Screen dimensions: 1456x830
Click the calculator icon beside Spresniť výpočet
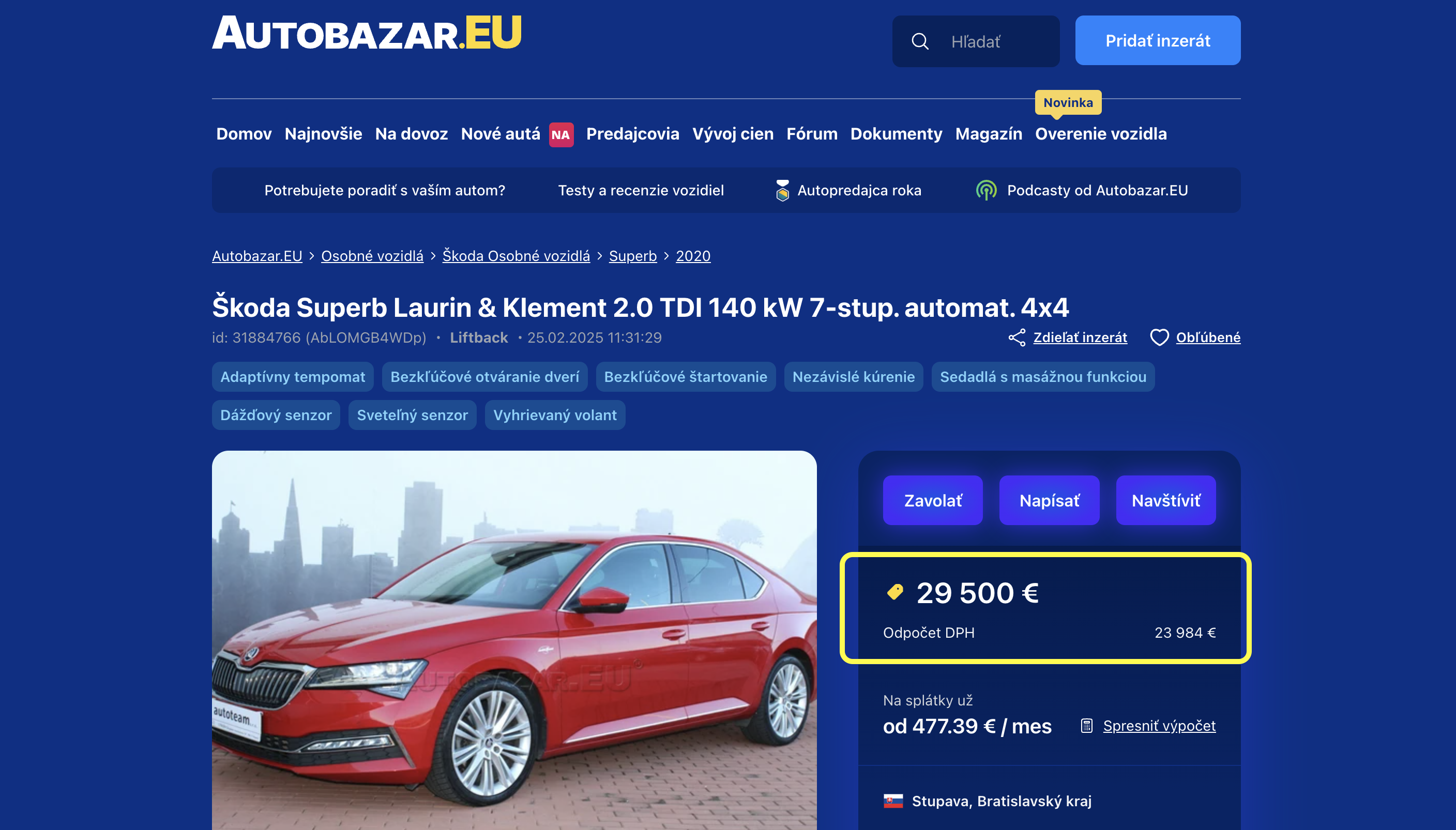tap(1087, 726)
